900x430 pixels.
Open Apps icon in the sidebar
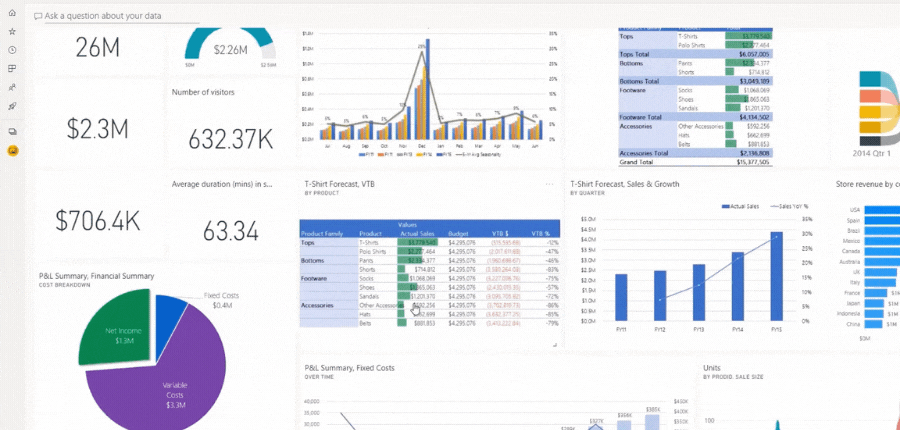tap(12, 69)
